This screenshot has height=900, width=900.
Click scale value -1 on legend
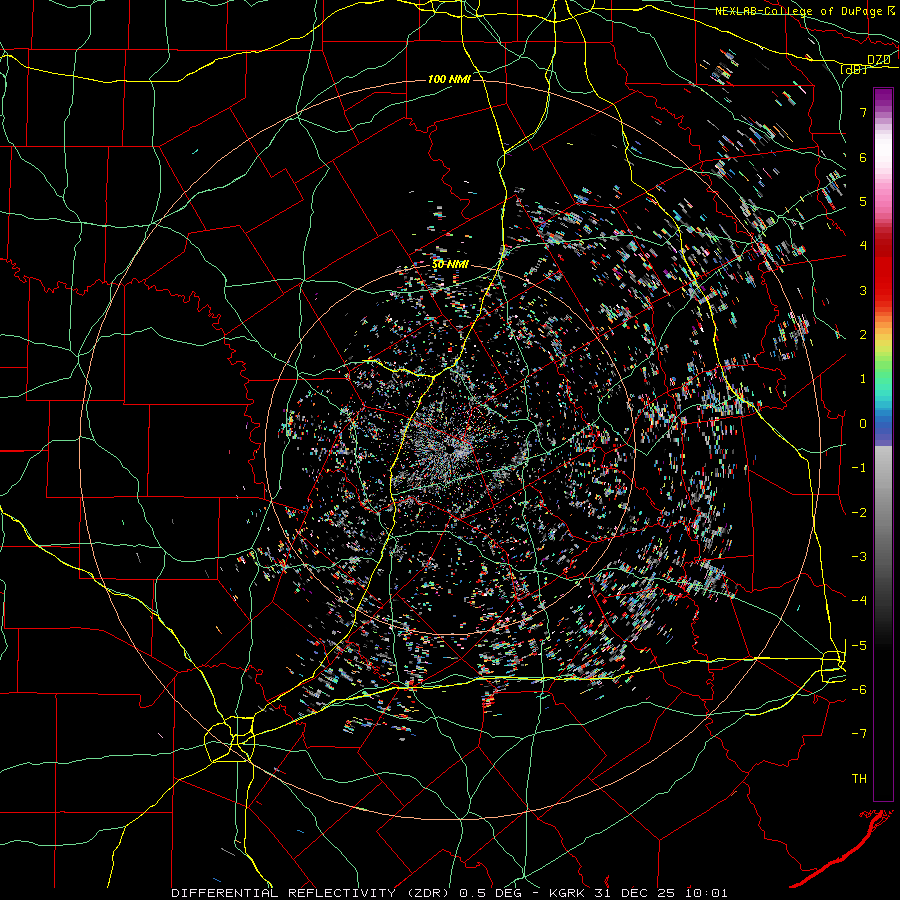tap(859, 468)
